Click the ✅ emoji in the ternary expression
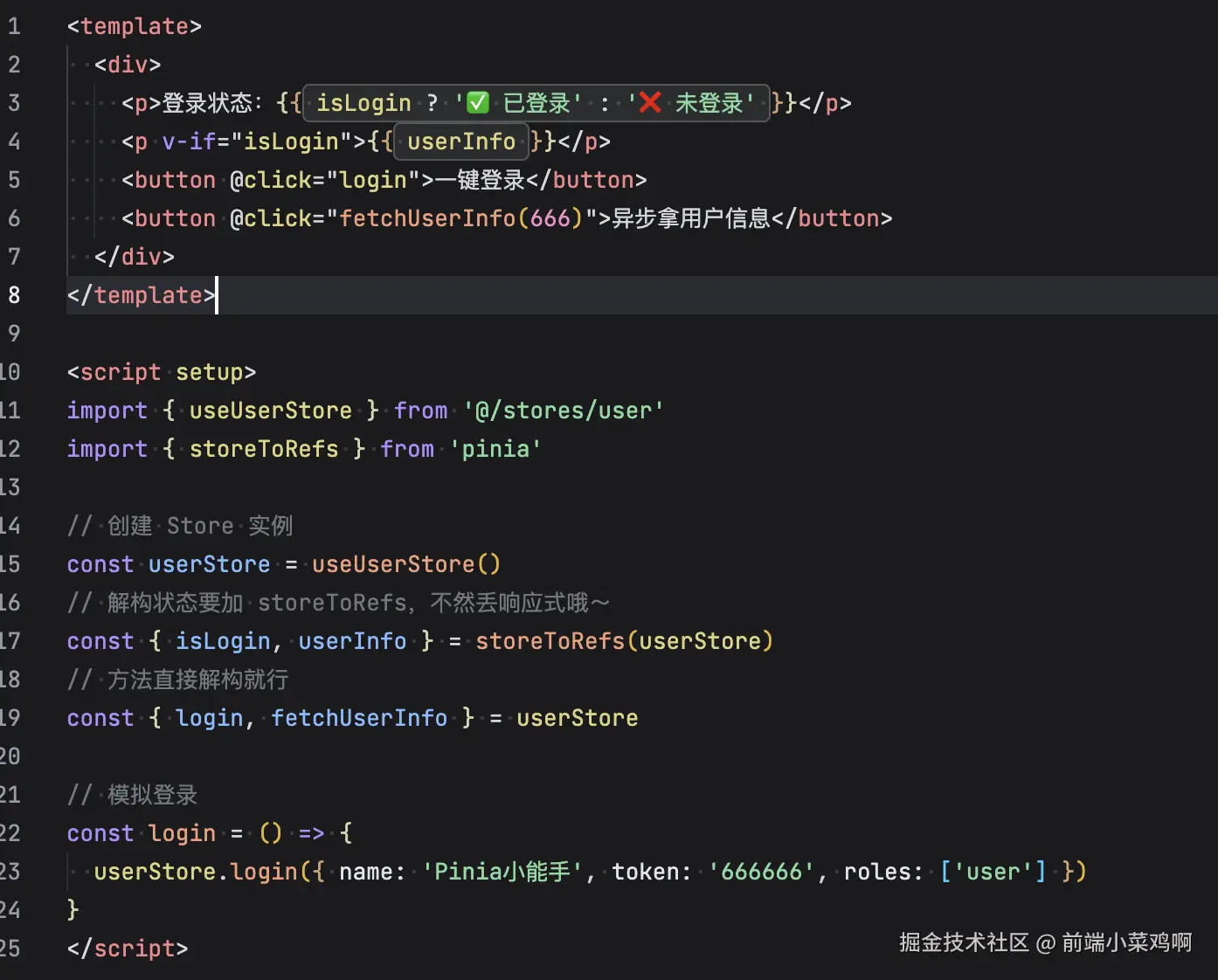Viewport: 1218px width, 980px height. coord(477,102)
